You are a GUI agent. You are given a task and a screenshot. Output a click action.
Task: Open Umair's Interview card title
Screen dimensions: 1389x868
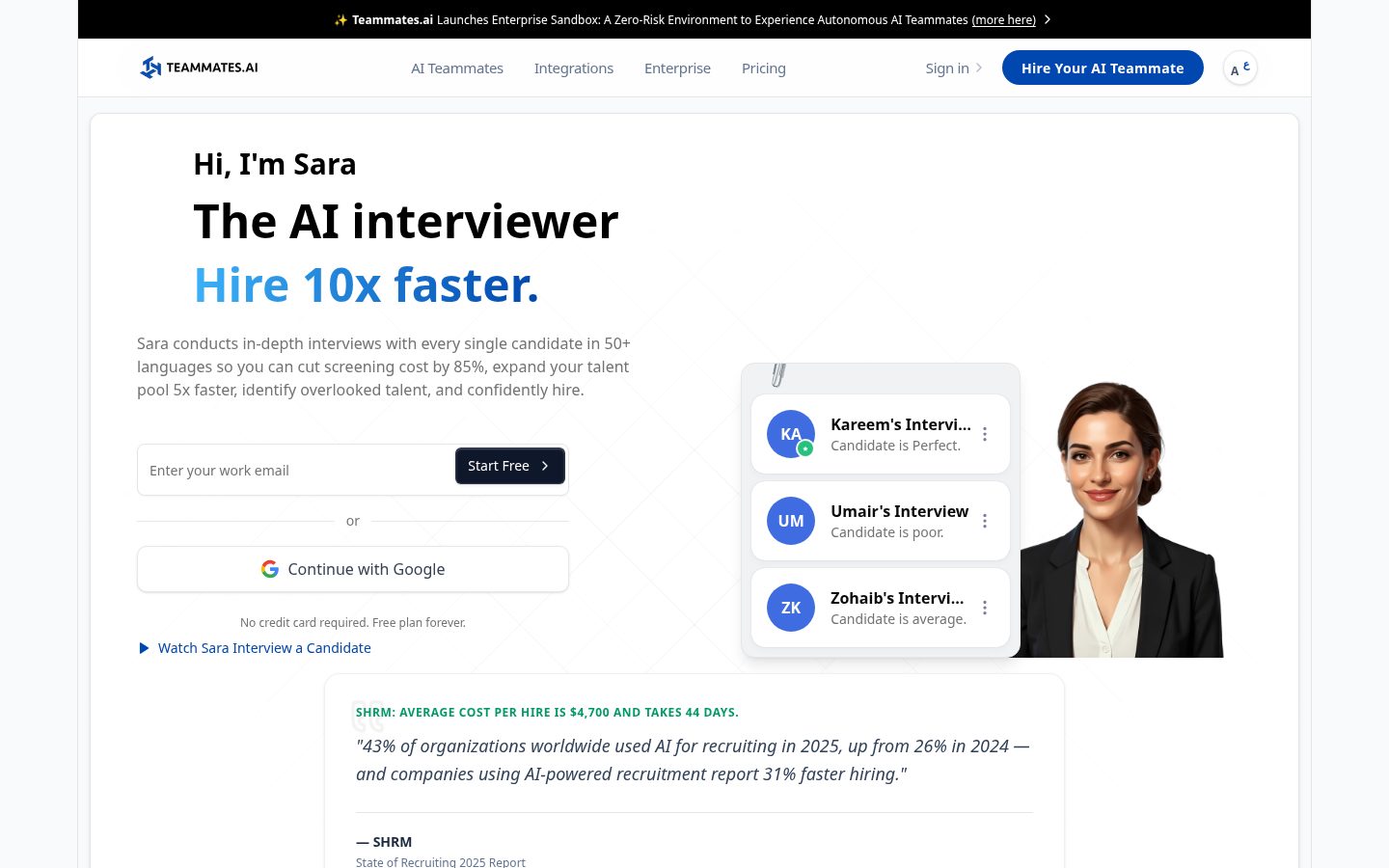(x=899, y=511)
